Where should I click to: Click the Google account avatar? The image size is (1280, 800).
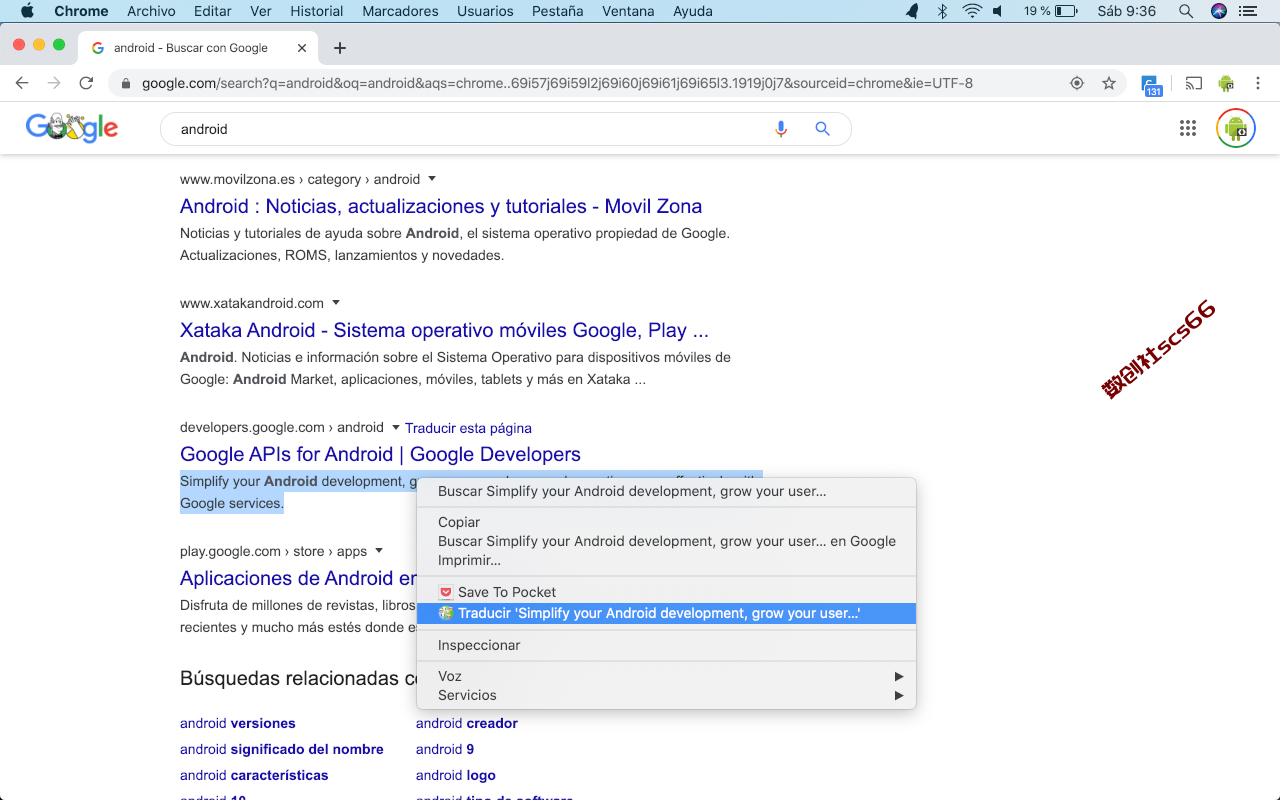[1236, 128]
